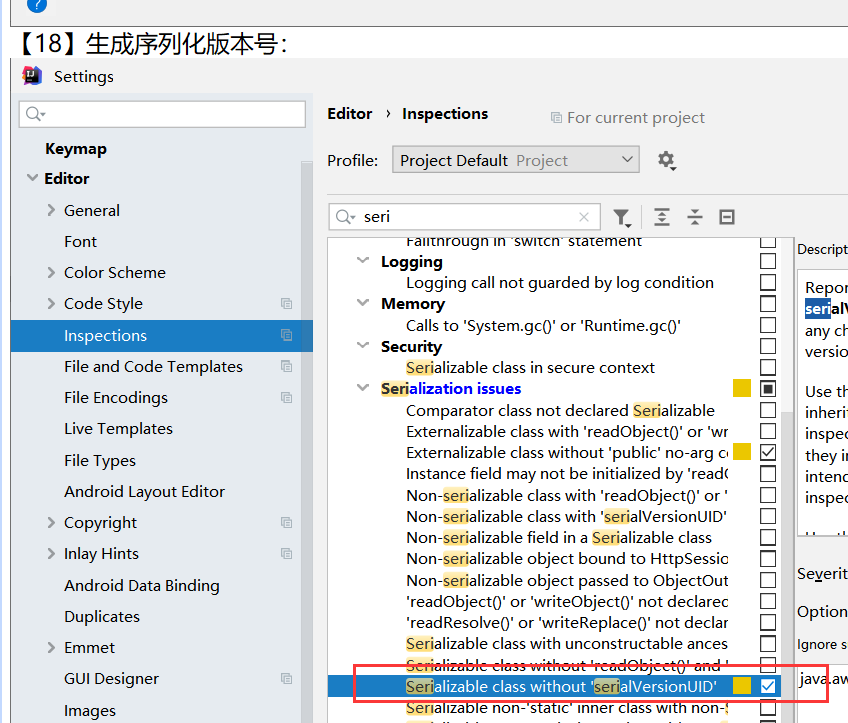The image size is (848, 723).
Task: Collapse the Serialization issues group
Action: [x=363, y=388]
